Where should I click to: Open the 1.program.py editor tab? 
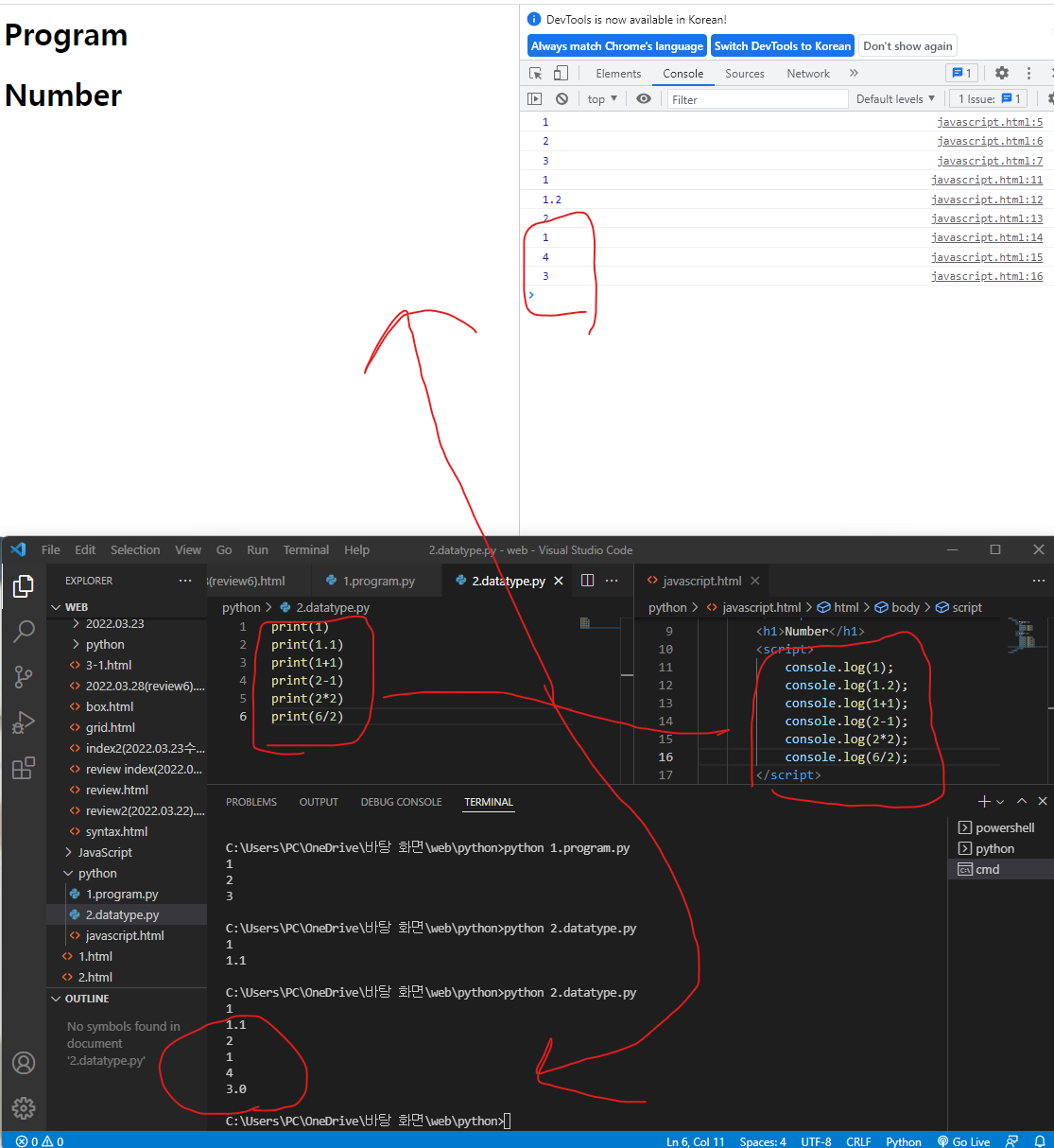376,581
